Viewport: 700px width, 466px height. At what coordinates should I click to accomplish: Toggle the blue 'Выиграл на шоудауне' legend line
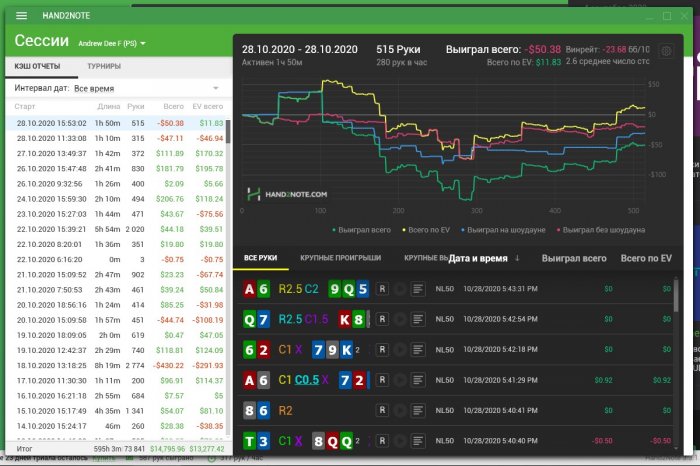click(503, 230)
